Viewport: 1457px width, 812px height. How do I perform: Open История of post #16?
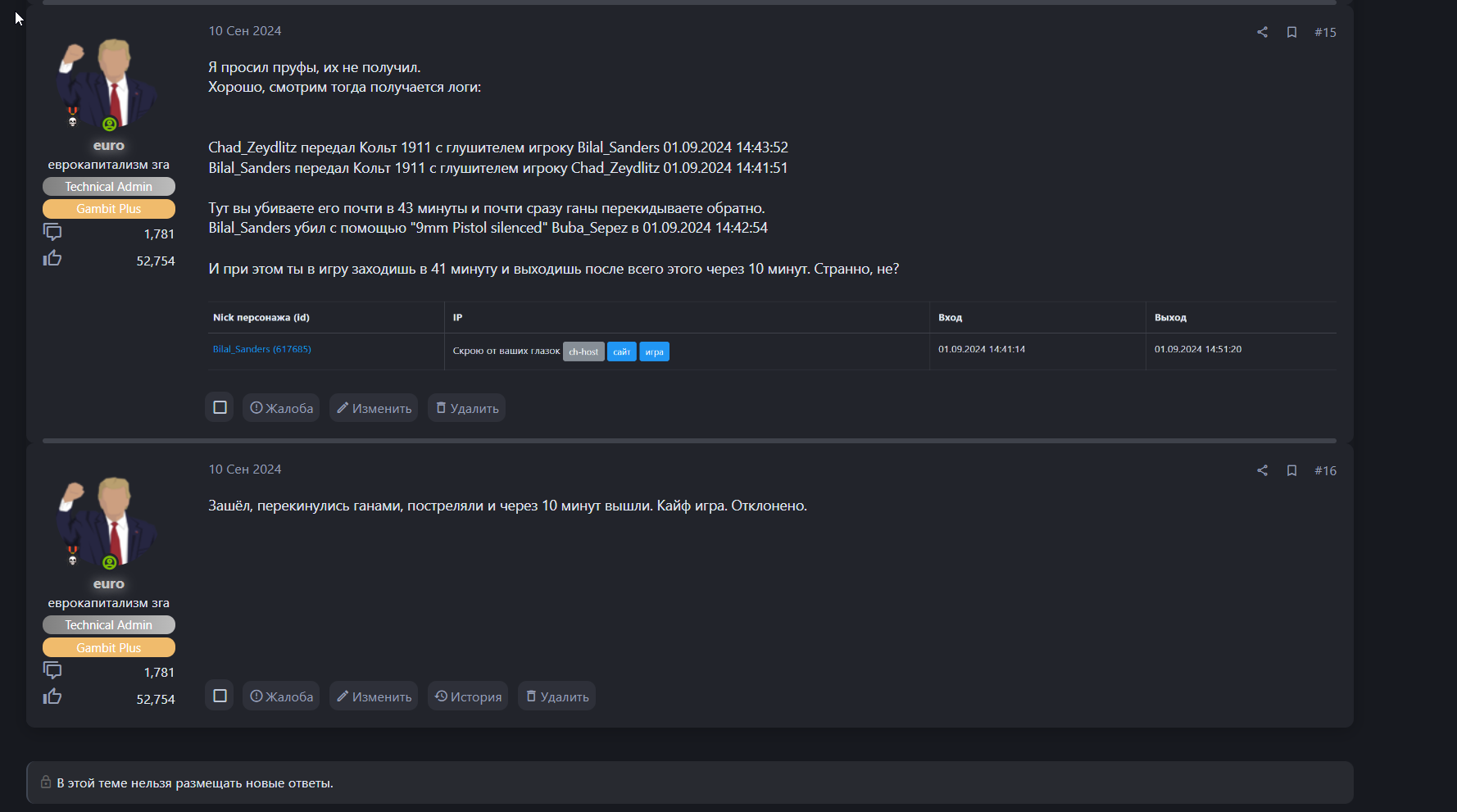point(468,696)
